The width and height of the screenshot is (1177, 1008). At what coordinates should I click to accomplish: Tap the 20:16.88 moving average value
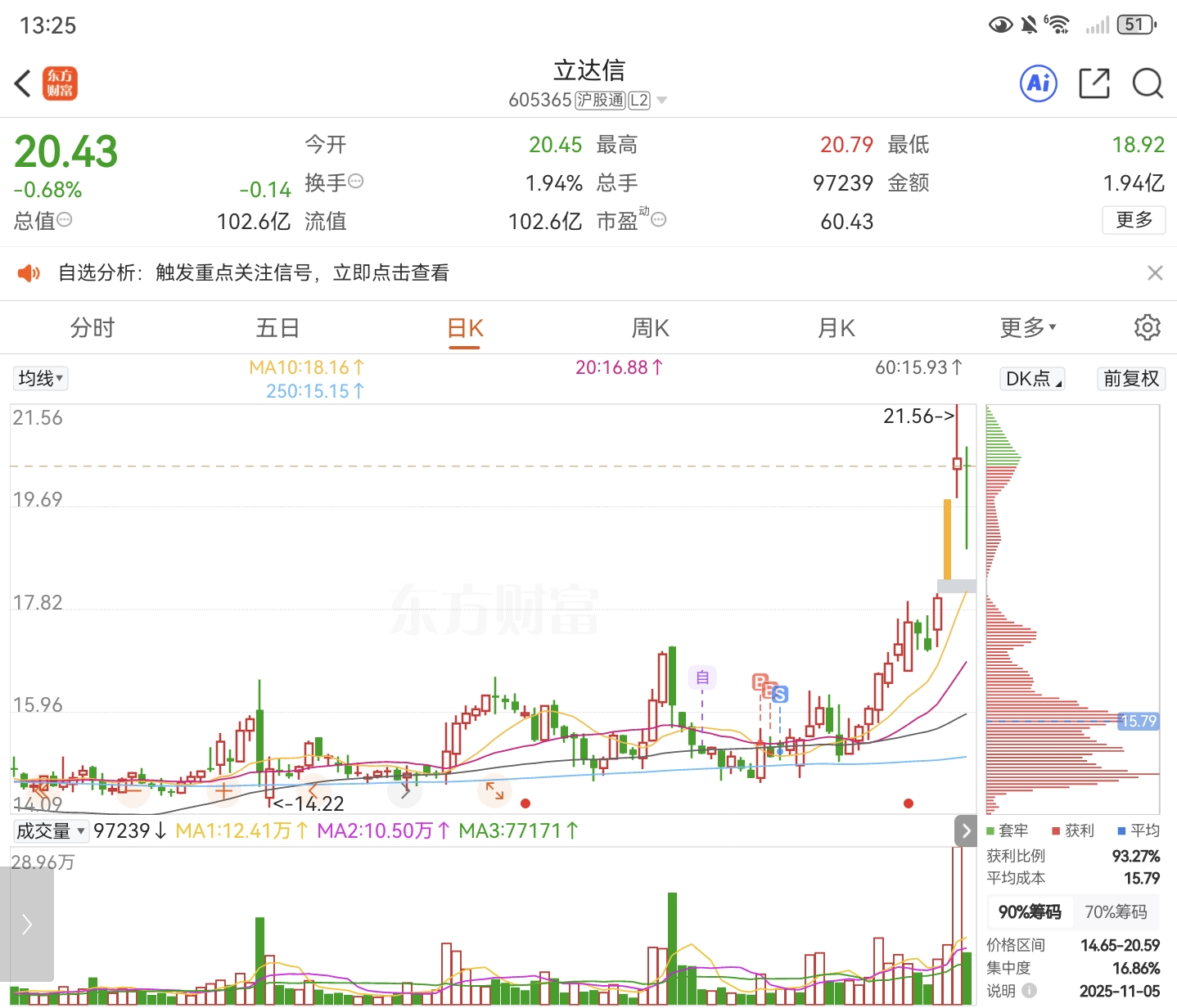pyautogui.click(x=619, y=367)
